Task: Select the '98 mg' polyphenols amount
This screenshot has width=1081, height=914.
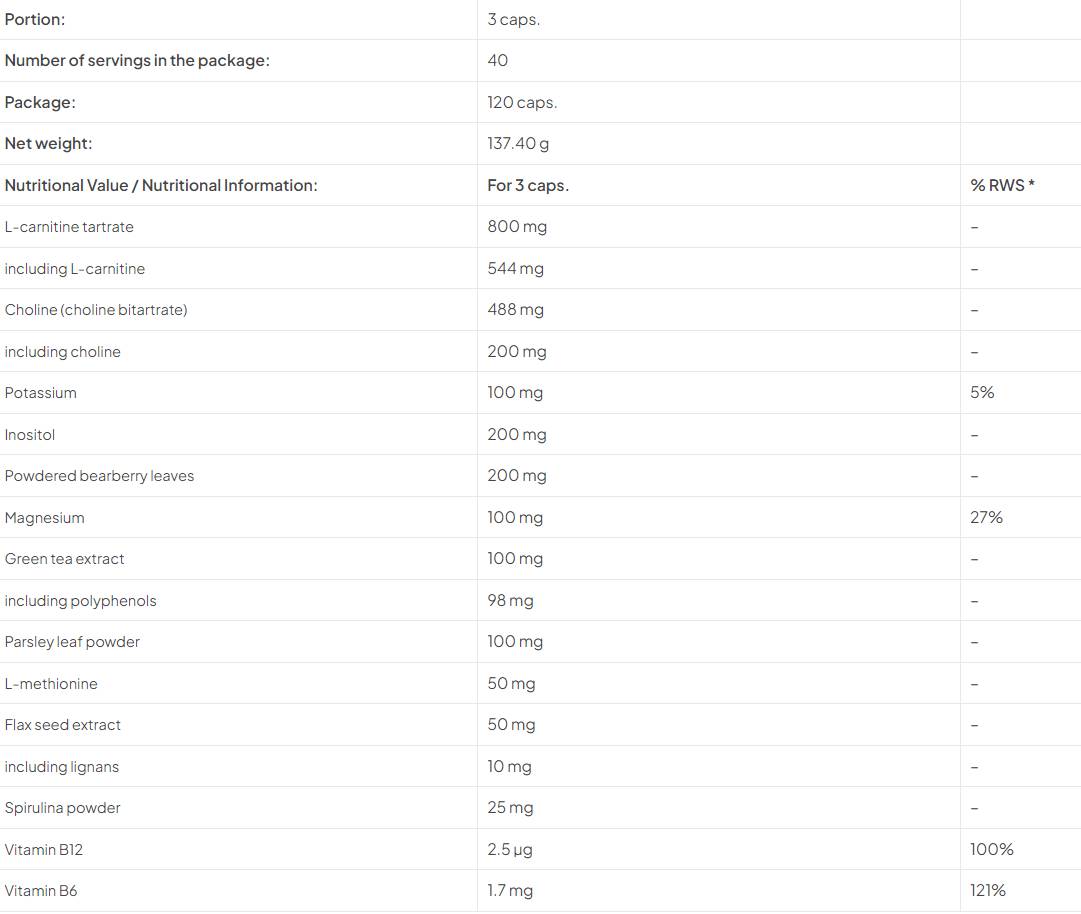Action: point(510,601)
